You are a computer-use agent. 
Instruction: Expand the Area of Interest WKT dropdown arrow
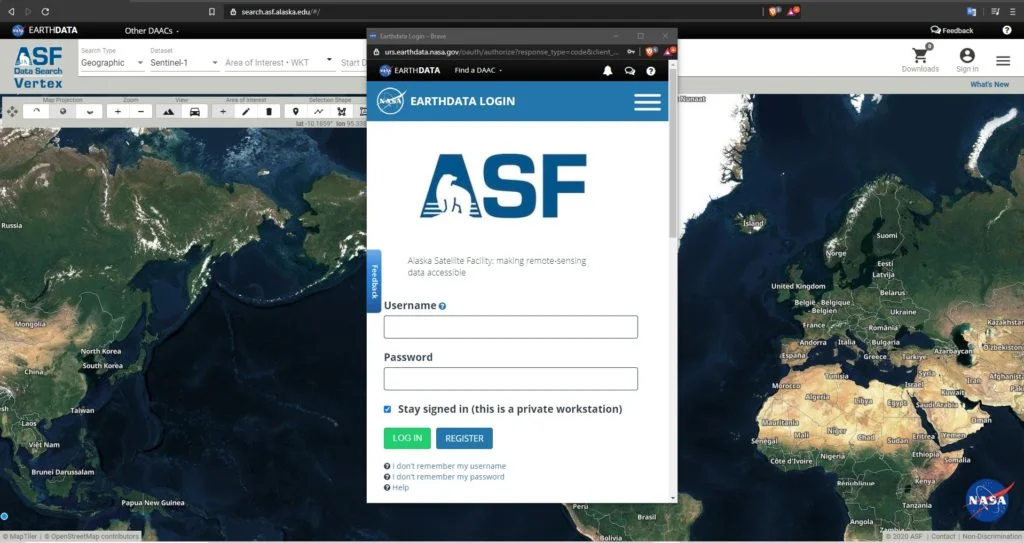coord(329,59)
